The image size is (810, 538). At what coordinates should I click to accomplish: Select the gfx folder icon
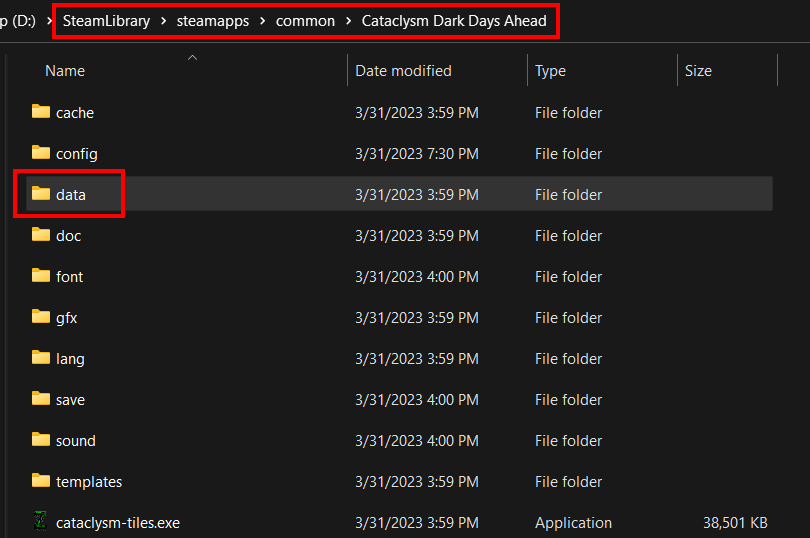[41, 317]
